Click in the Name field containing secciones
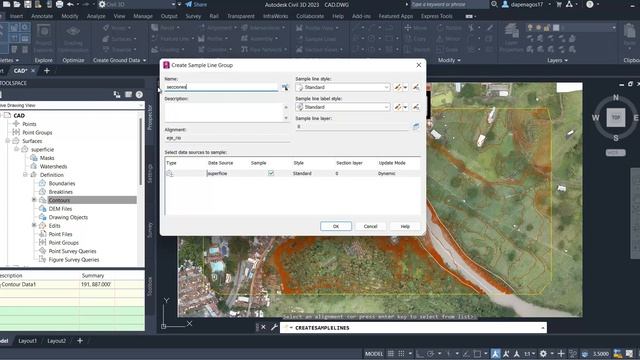Screen dimensions: 640x360 221,87
